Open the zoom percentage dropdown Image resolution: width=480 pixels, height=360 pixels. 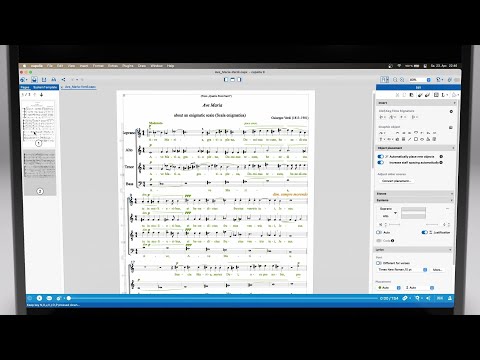coord(429,80)
